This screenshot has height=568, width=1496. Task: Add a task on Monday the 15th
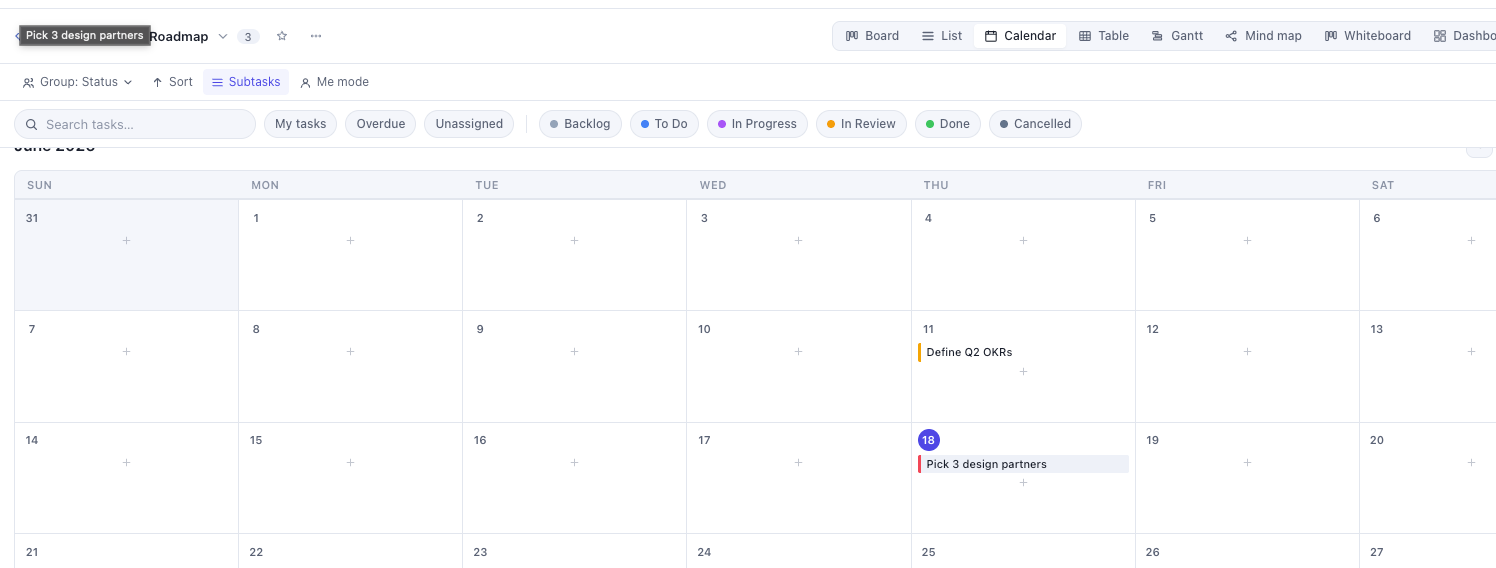350,463
